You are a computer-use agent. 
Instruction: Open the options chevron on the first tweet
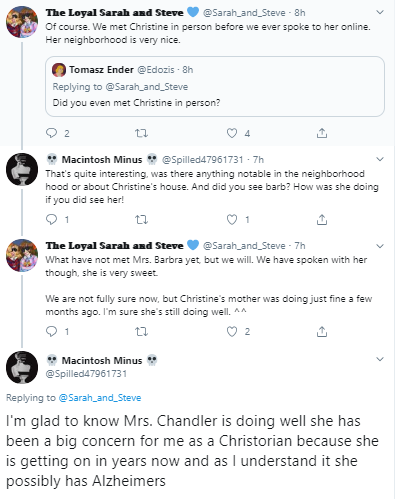pos(380,12)
